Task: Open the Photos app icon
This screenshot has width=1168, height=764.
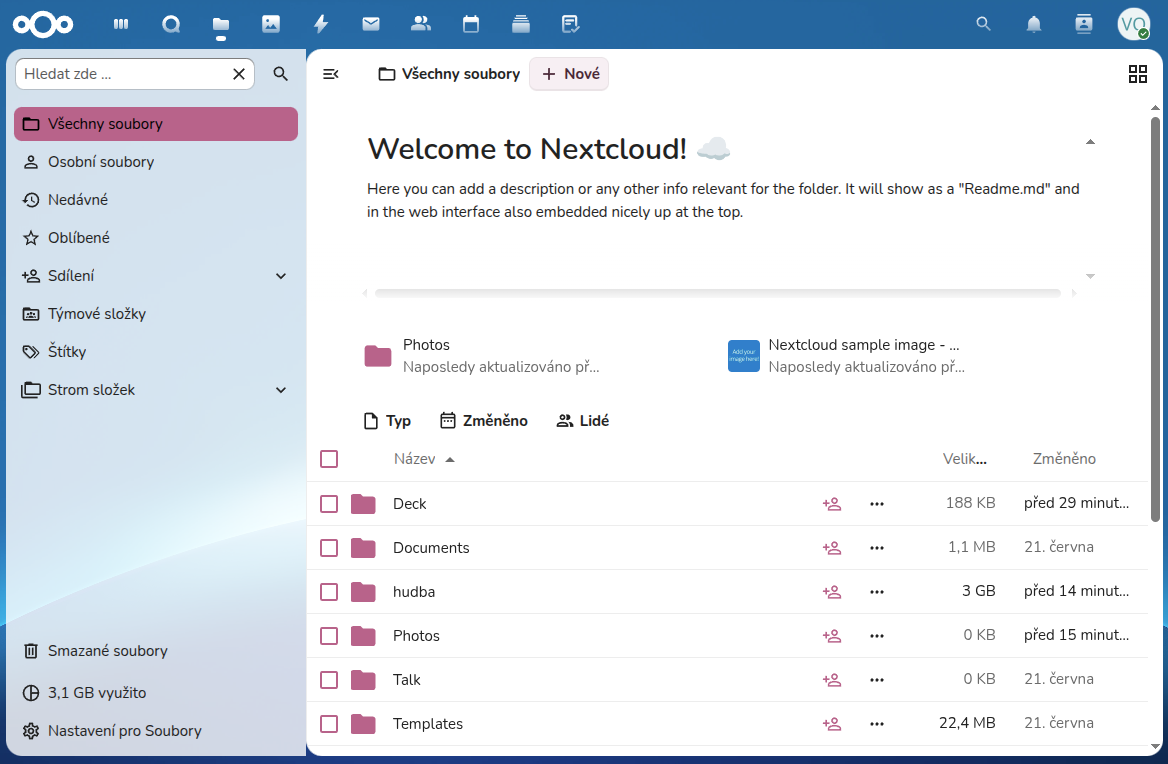Action: 271,25
